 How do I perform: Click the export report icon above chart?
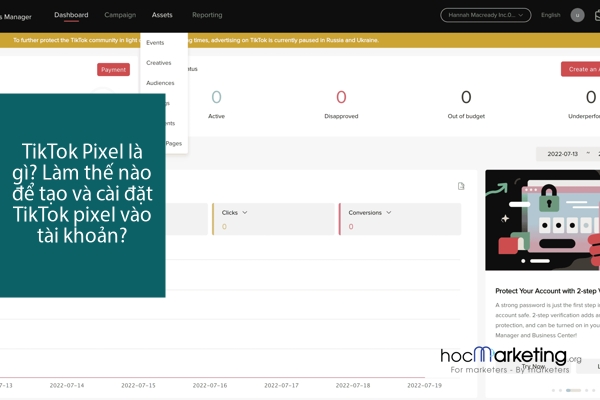(x=461, y=186)
